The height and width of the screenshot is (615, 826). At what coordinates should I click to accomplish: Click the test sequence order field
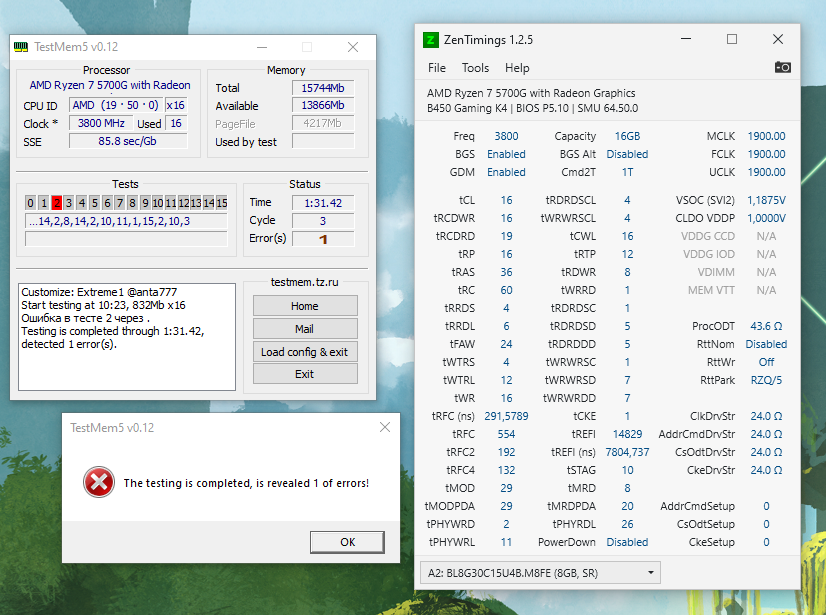point(126,221)
